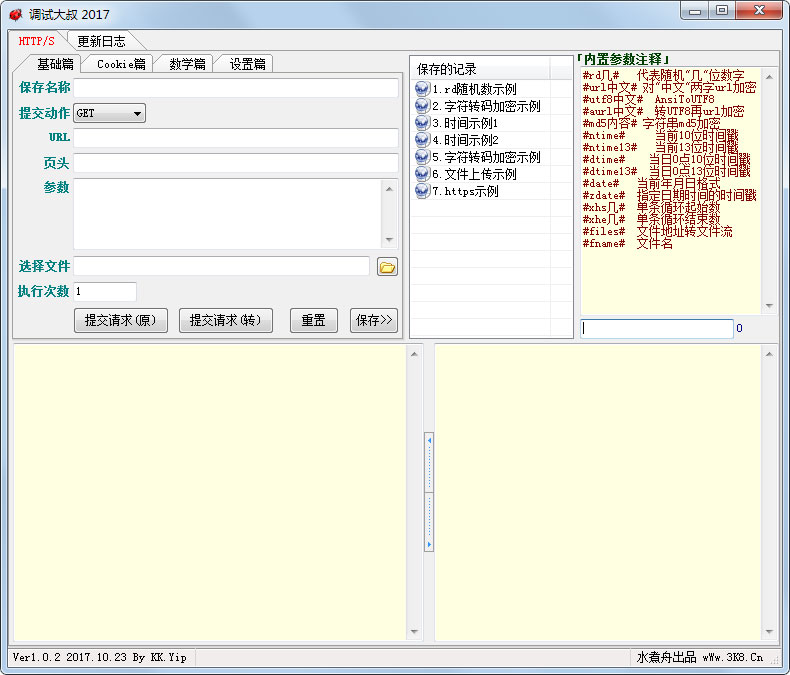Click the #zdate# parameter line
Image resolution: width=790 pixels, height=675 pixels.
click(x=669, y=195)
